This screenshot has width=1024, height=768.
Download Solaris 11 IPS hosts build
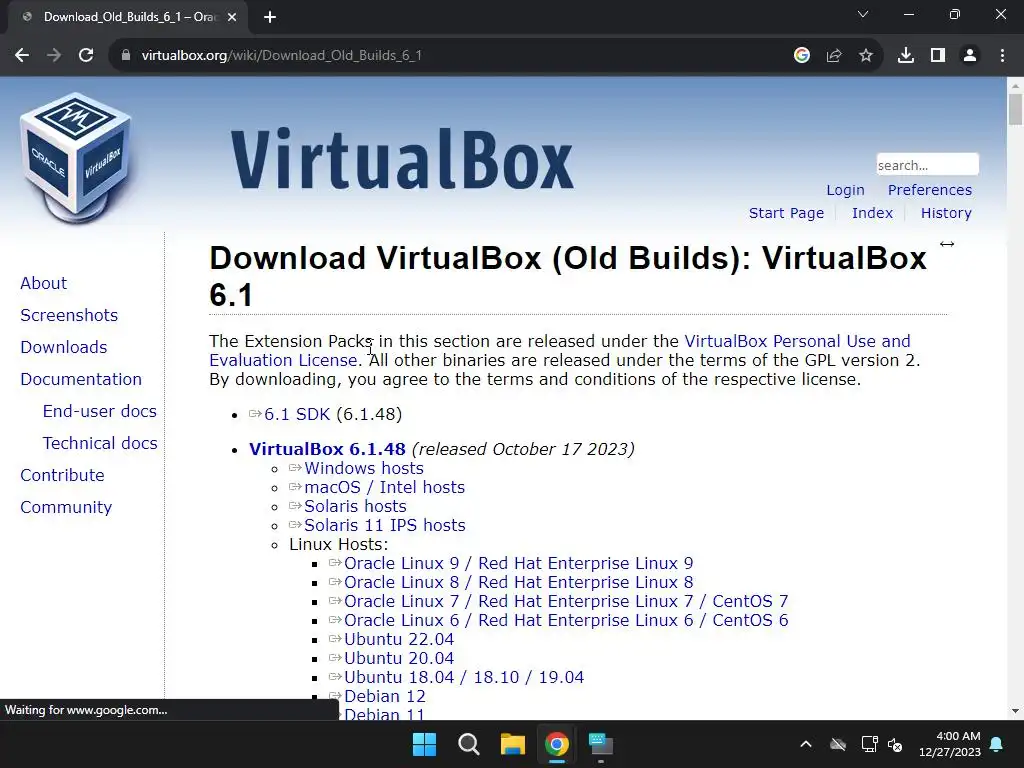(x=385, y=525)
